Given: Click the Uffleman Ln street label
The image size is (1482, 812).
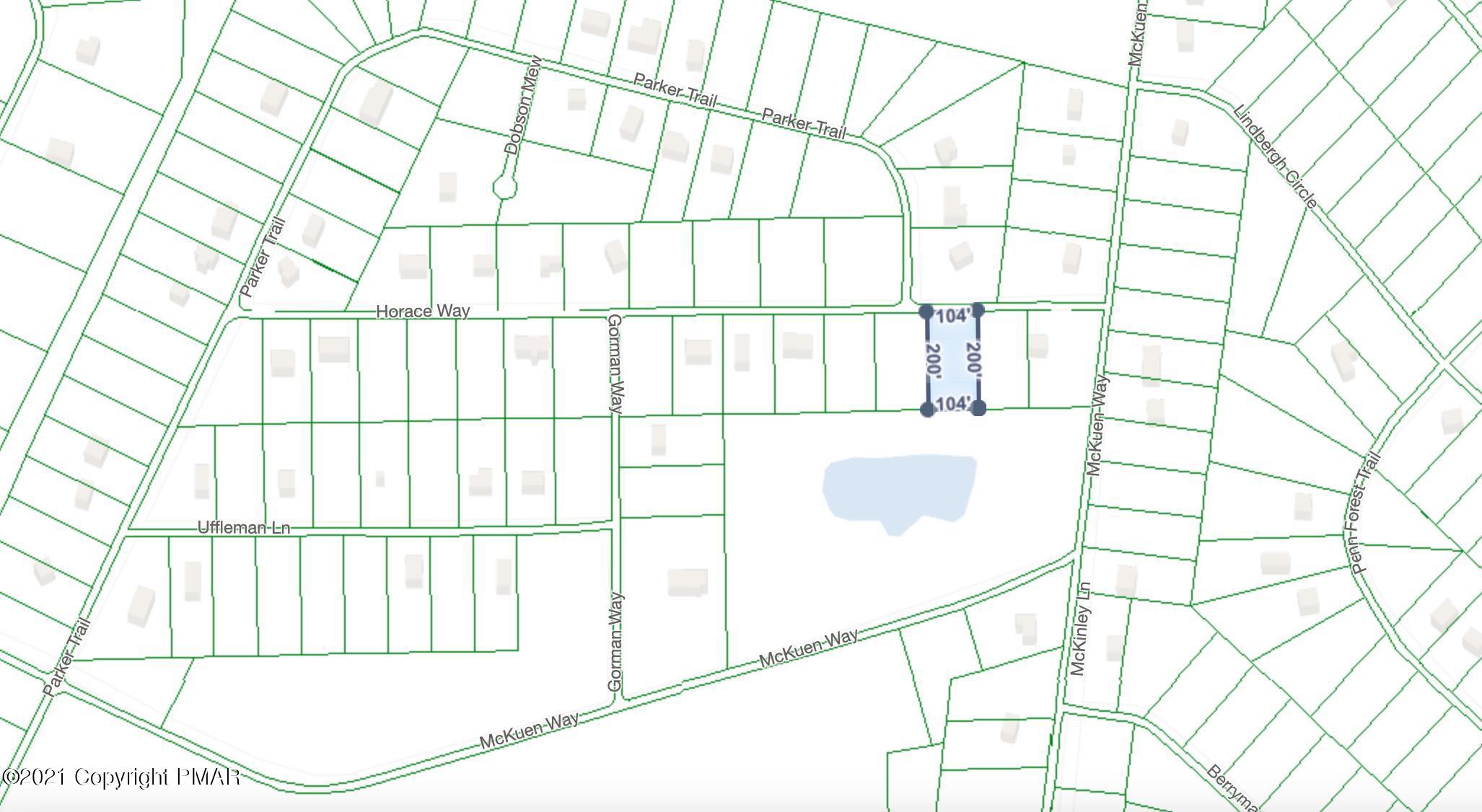Looking at the screenshot, I should click(244, 528).
